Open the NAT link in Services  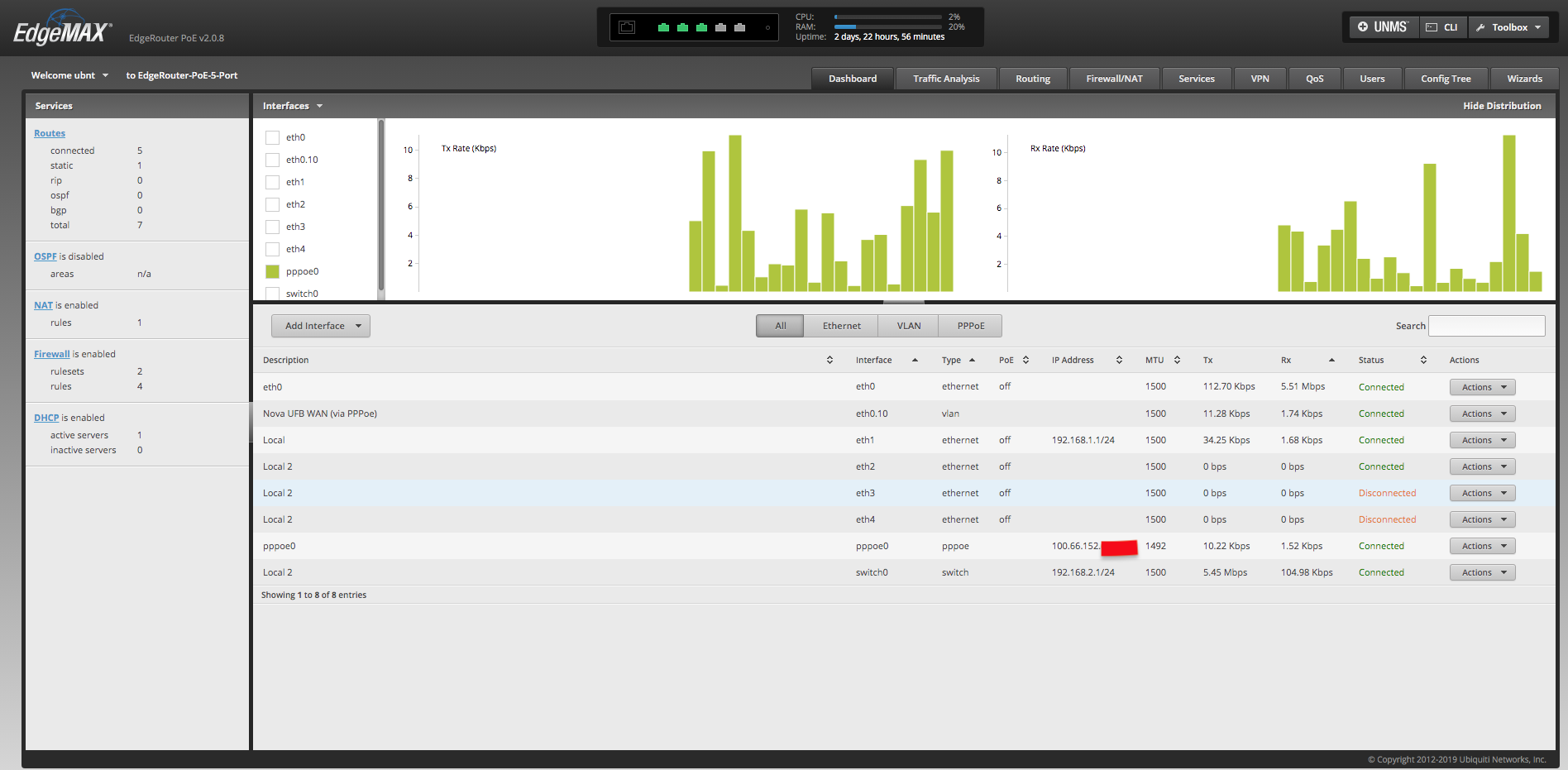click(x=43, y=305)
